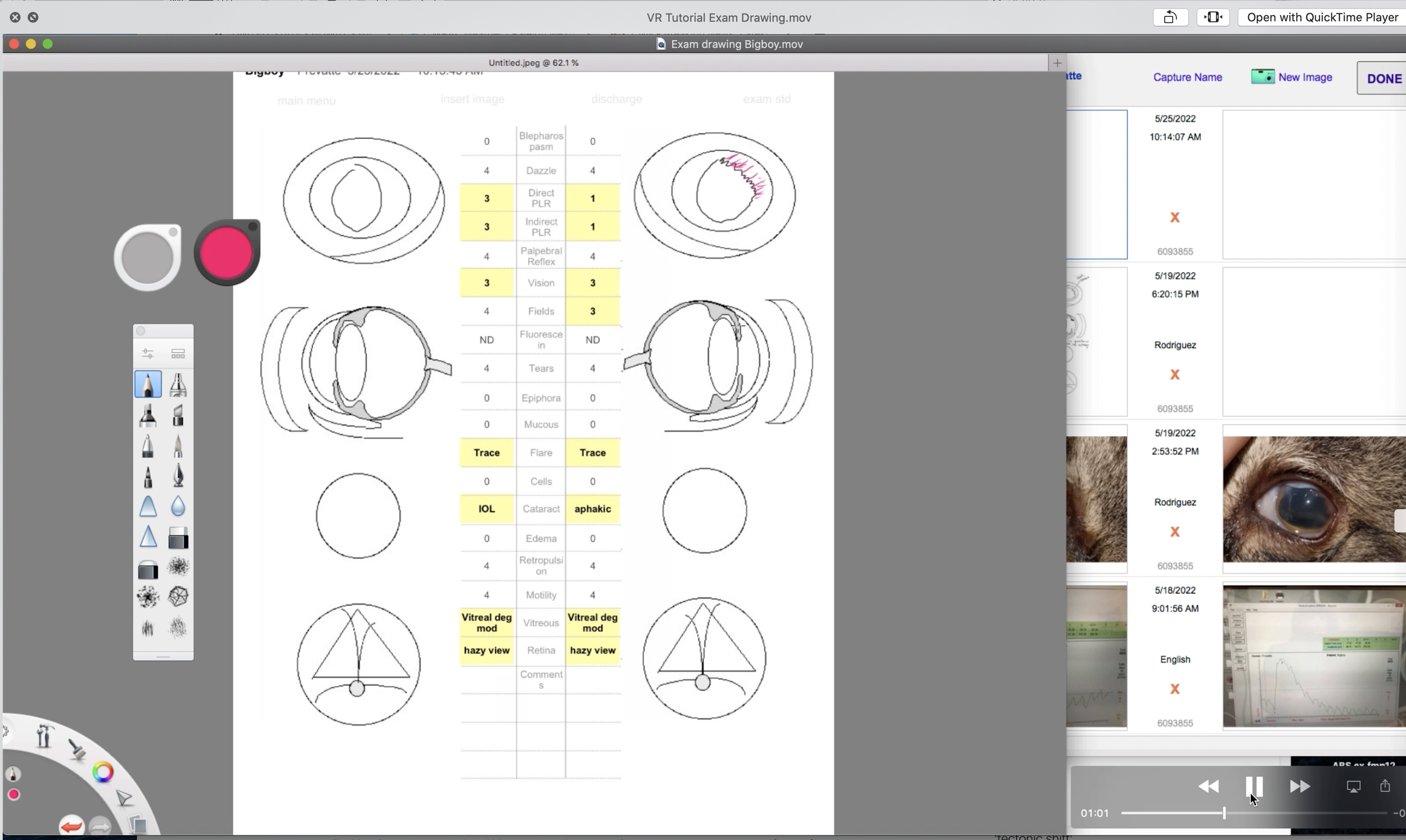Select the water drop smear brush
The image size is (1406, 840).
click(x=178, y=506)
